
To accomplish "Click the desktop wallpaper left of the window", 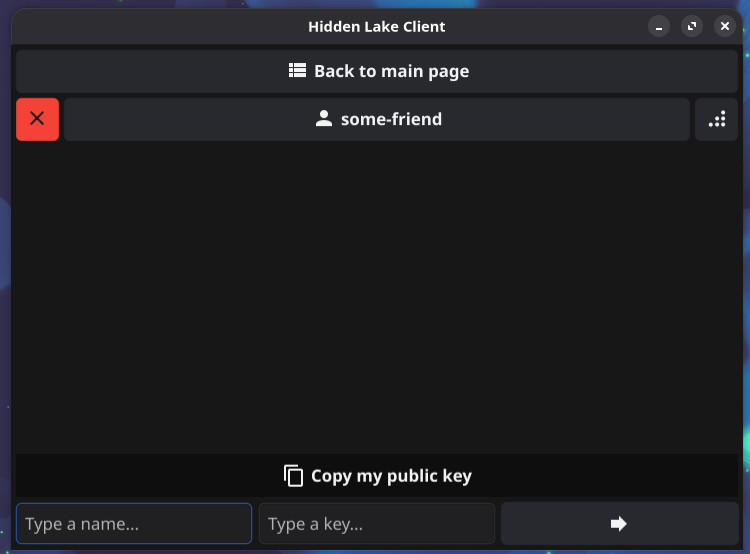I will coord(4,300).
